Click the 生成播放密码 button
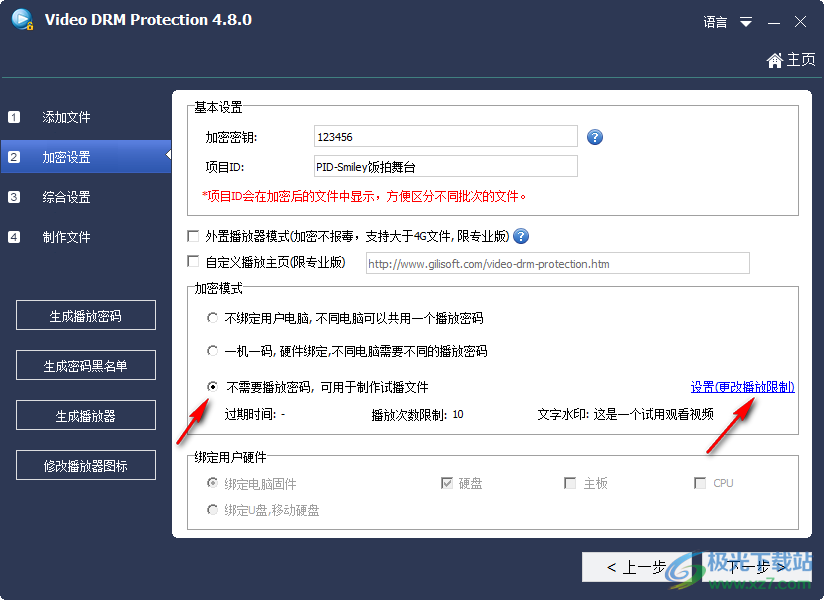 click(86, 315)
